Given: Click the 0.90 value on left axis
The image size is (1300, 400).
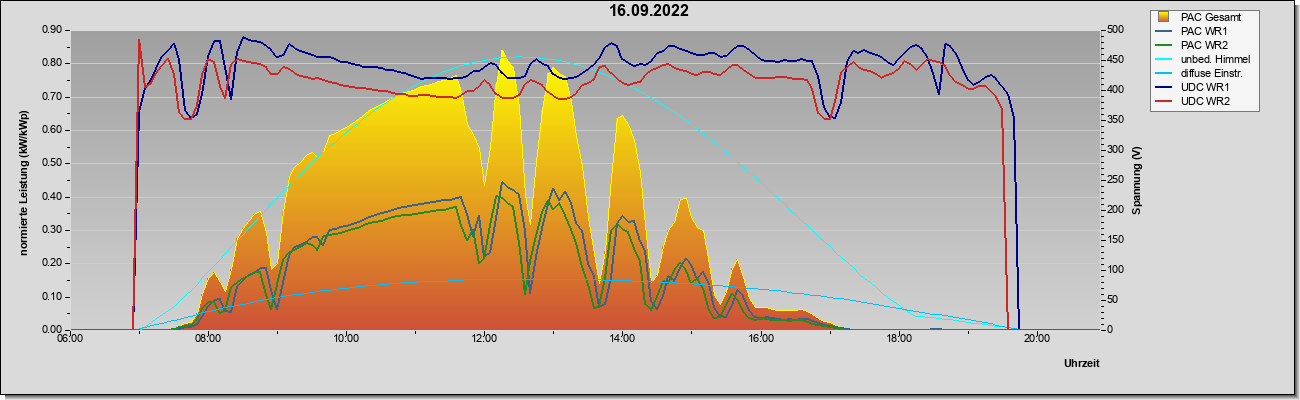Looking at the screenshot, I should click(53, 30).
